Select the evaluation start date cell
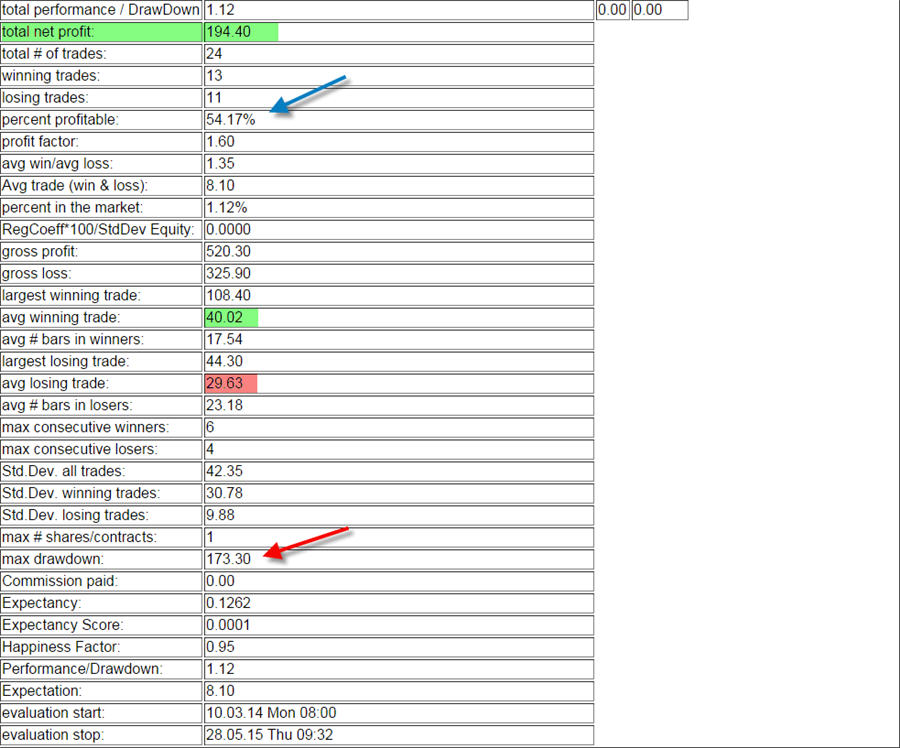Screen dimensions: 900x748 tap(270, 714)
